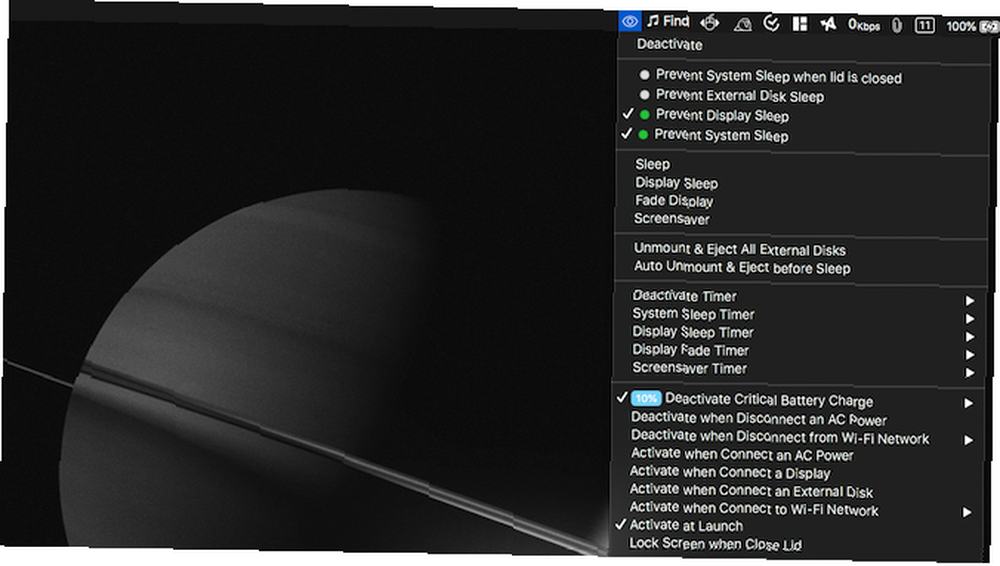
Task: Open the 0 Kbps network speed indicator
Action: coord(864,25)
